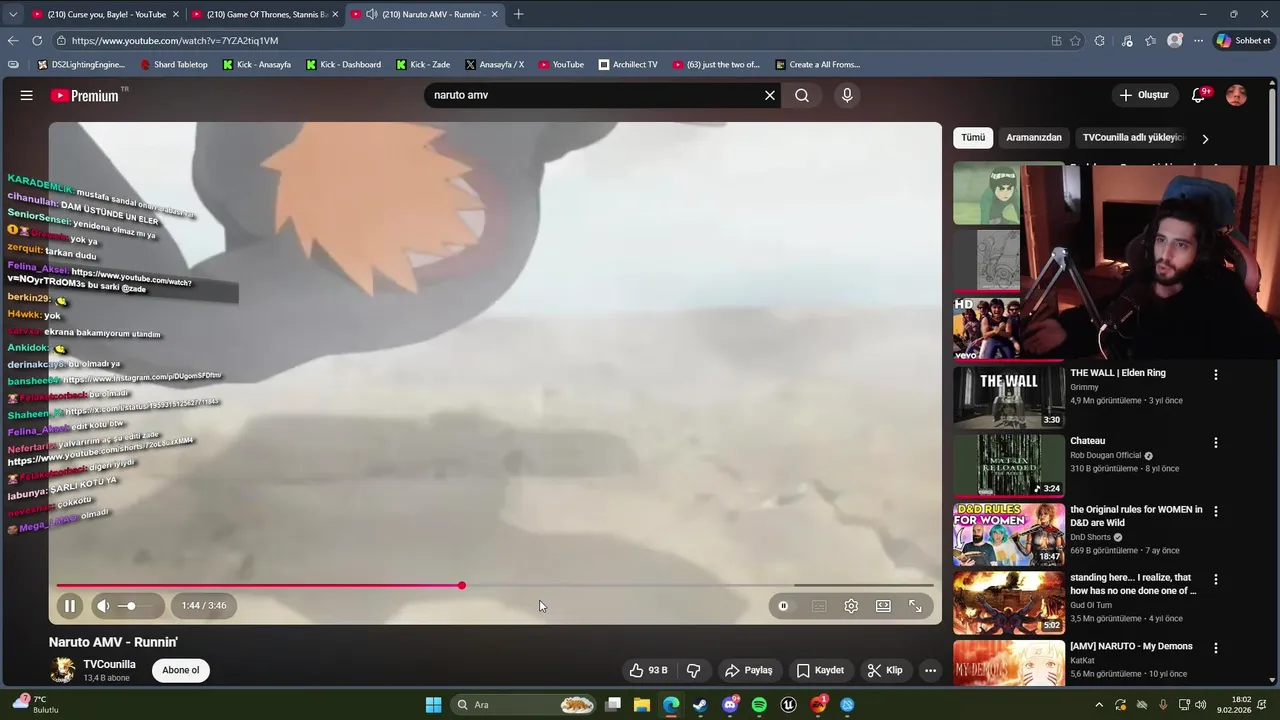Screen dimensions: 1280x720
Task: Open the YouTube hamburger guide menu
Action: [27, 95]
